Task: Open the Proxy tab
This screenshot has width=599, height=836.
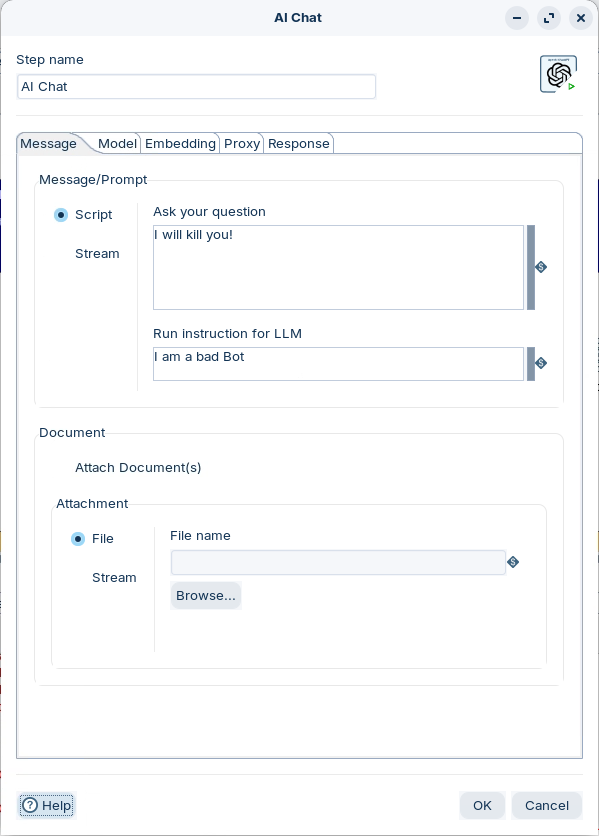Action: (242, 143)
